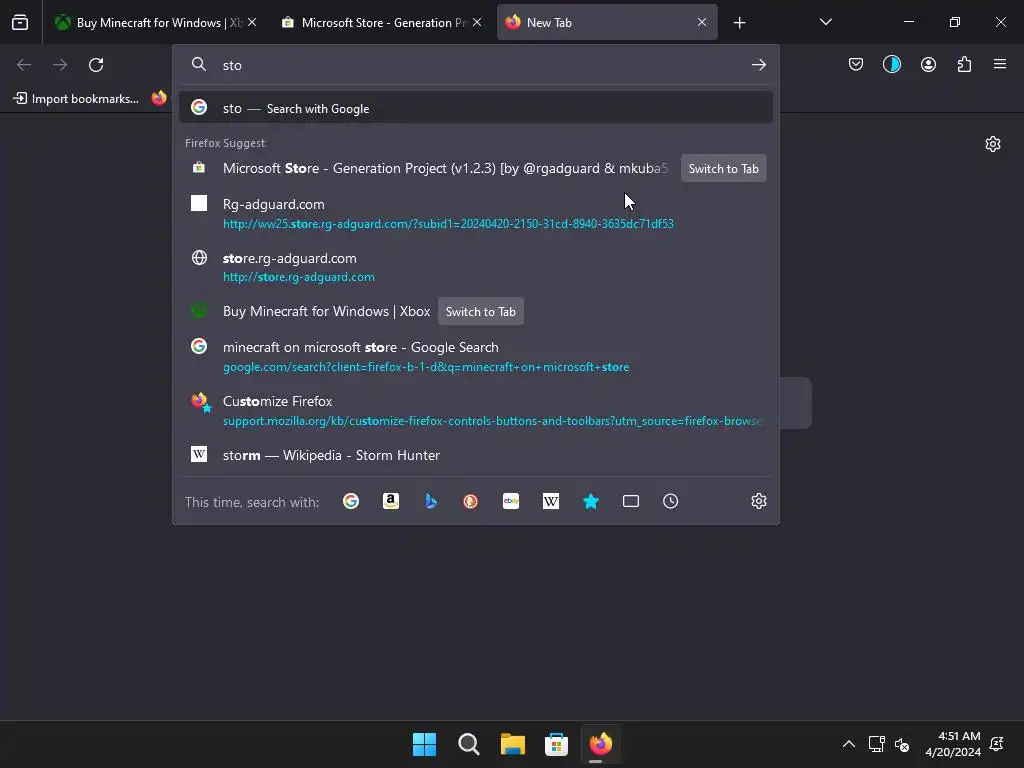Click the Firefox bookmark icon in bookmarks bar
The height and width of the screenshot is (768, 1024).
point(159,98)
